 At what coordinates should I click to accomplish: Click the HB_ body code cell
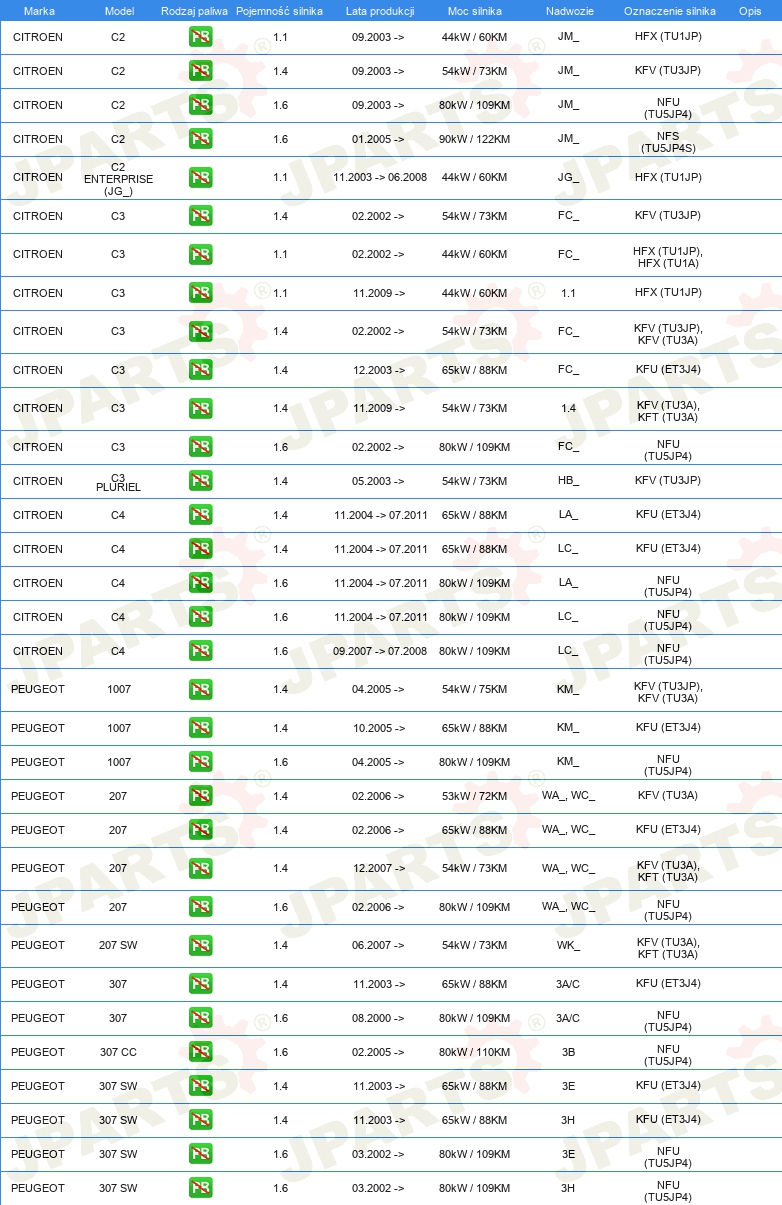568,481
